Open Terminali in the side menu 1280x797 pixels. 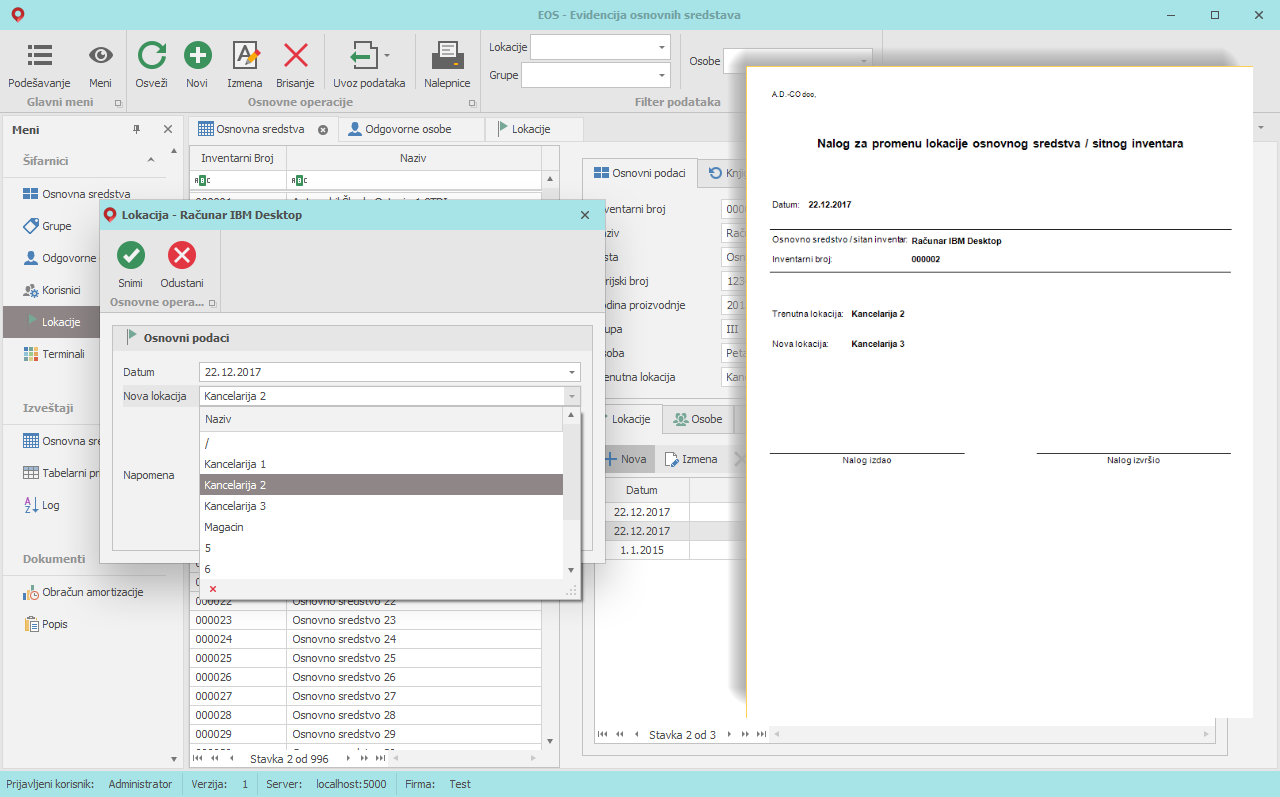[54, 354]
